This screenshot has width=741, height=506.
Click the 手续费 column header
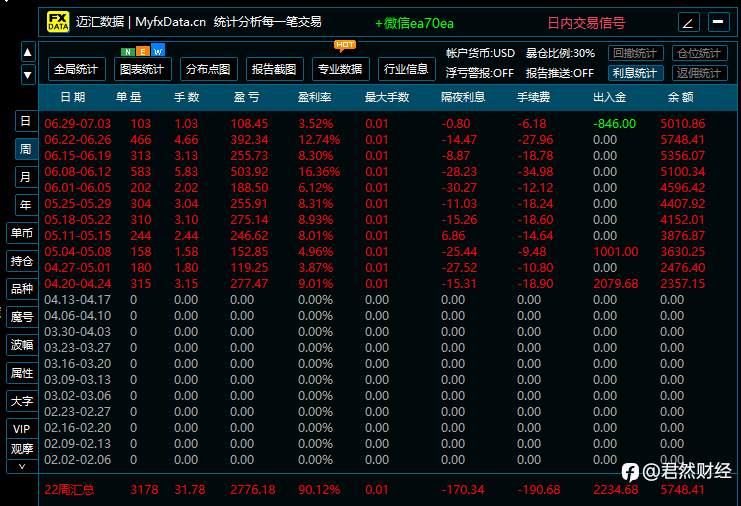(534, 97)
